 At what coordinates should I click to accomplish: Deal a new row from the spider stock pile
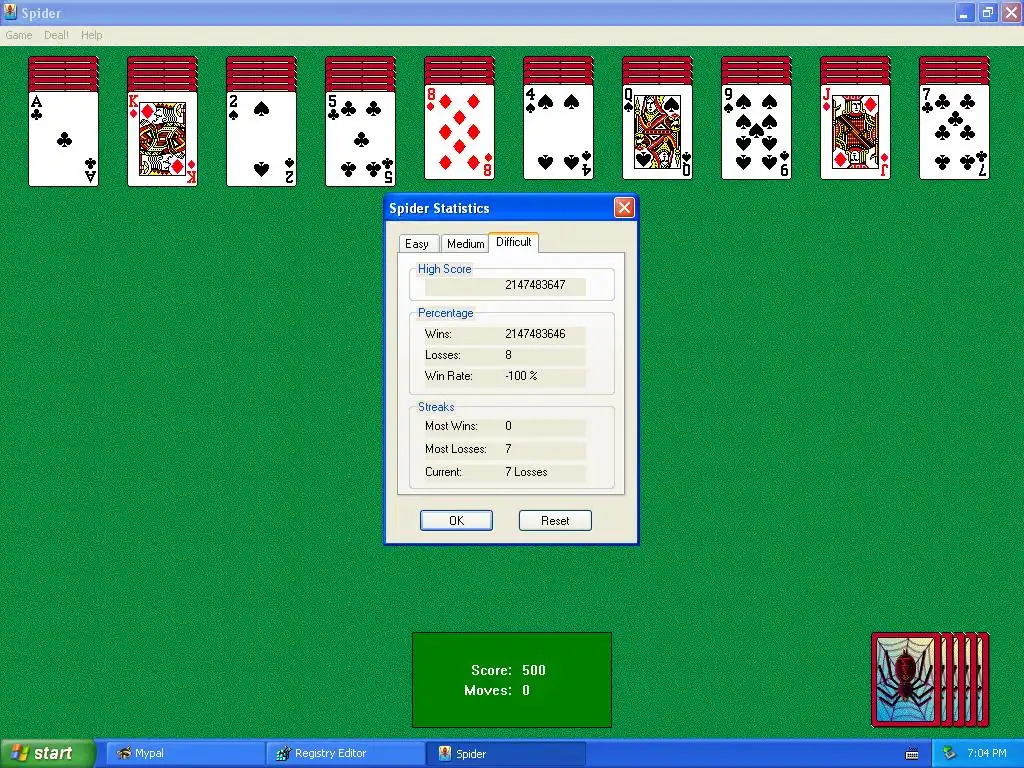930,679
